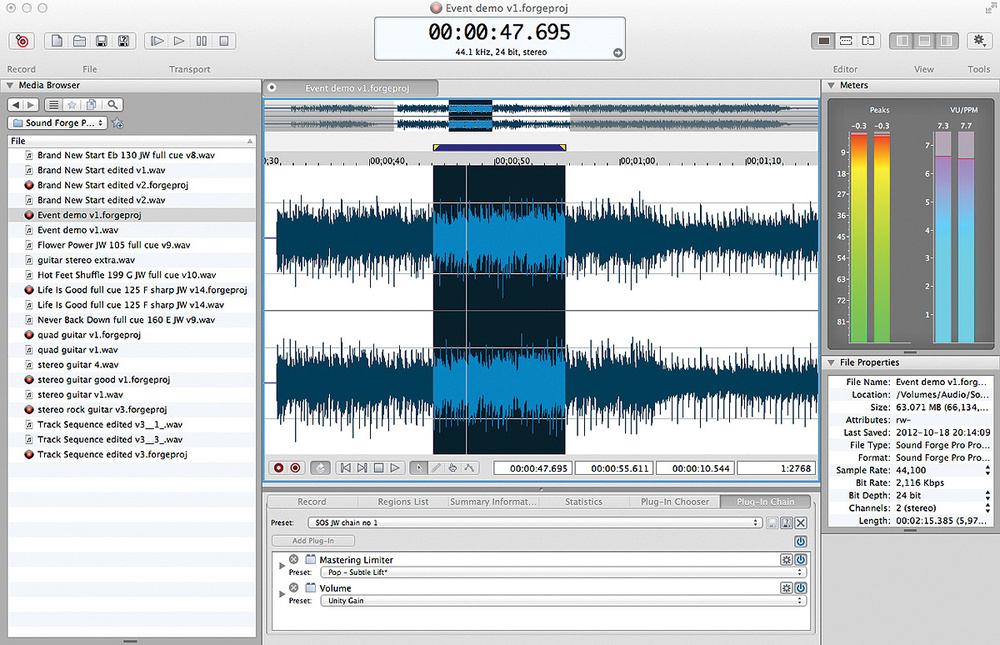Open the Tools gear menu
Image resolution: width=1000 pixels, height=645 pixels.
click(x=979, y=41)
